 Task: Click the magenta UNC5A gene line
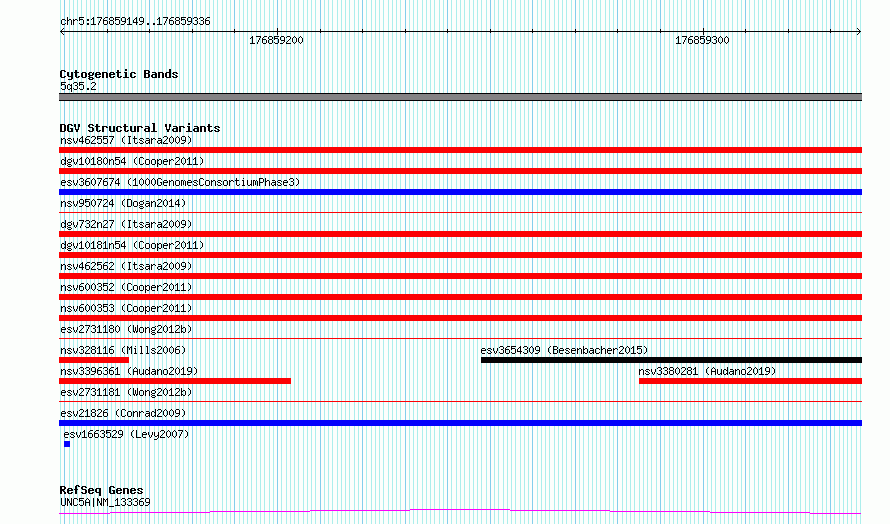pyautogui.click(x=460, y=512)
